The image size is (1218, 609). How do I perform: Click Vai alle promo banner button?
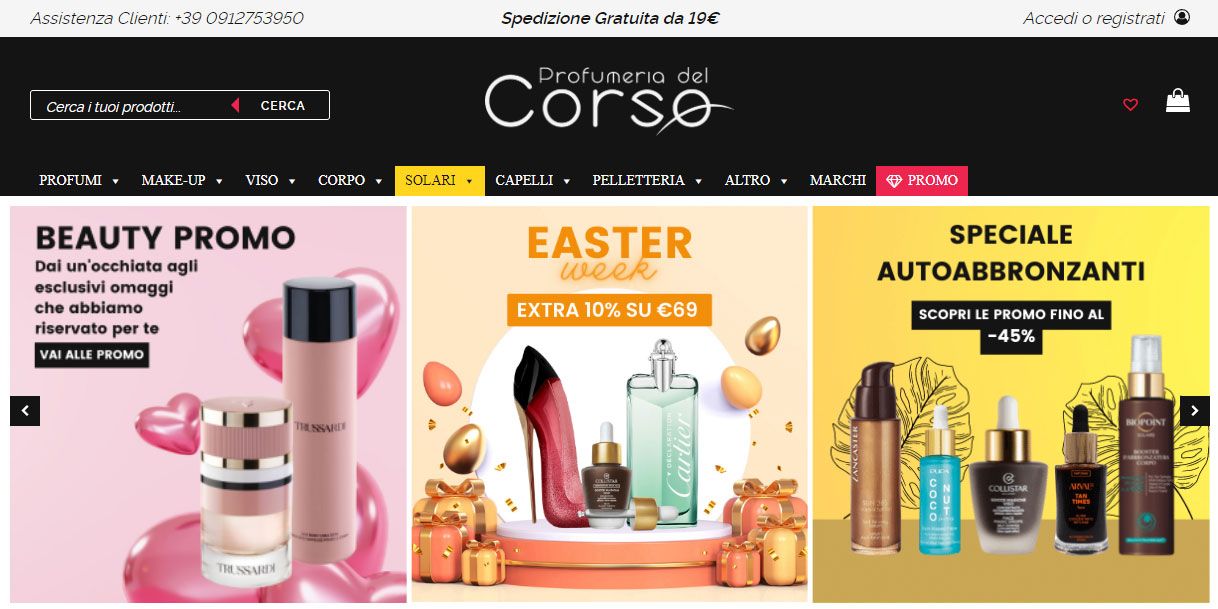coord(91,354)
